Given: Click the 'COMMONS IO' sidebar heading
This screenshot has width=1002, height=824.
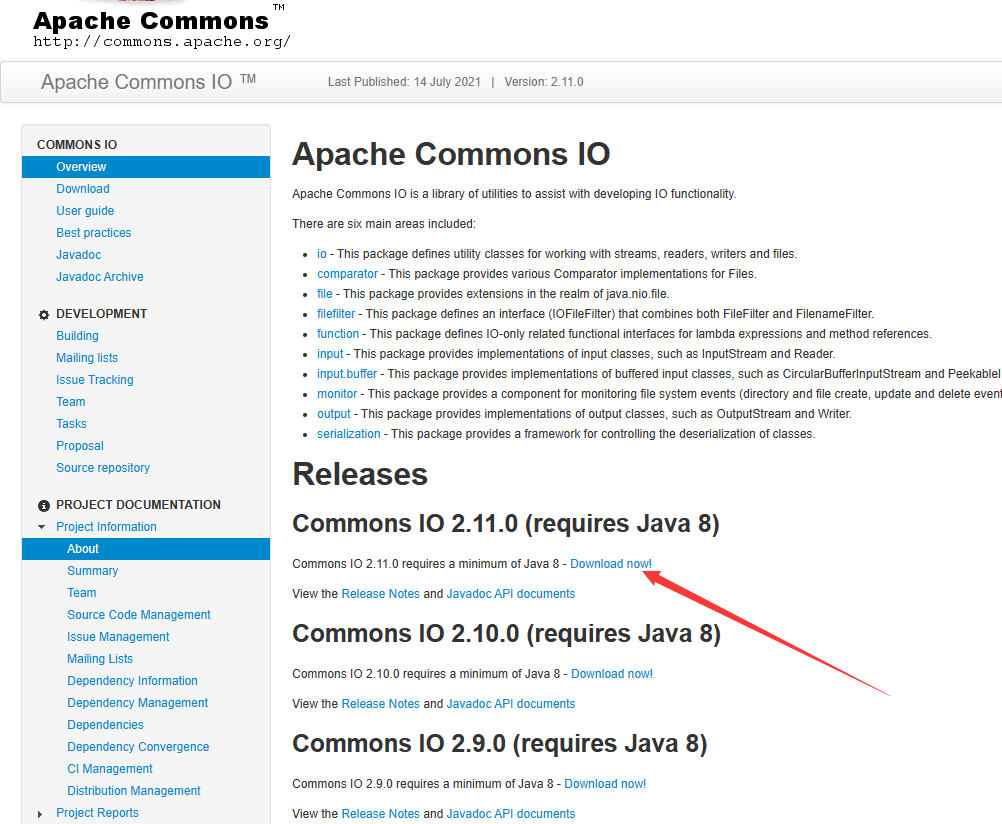Looking at the screenshot, I should coord(77,144).
